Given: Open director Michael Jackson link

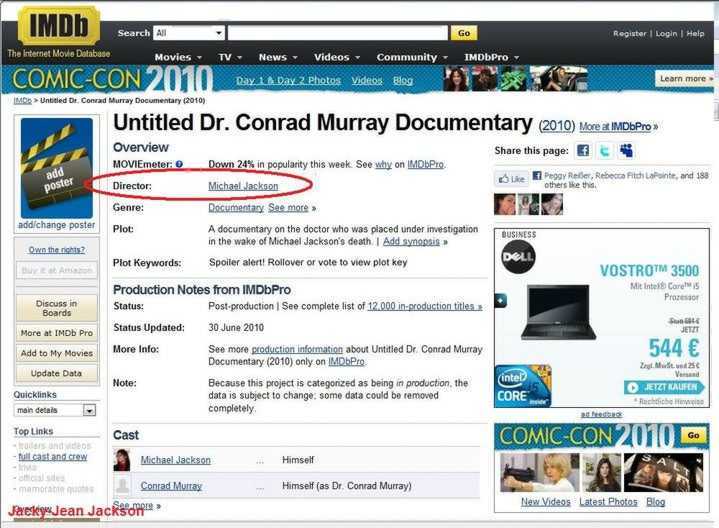Looking at the screenshot, I should (243, 186).
